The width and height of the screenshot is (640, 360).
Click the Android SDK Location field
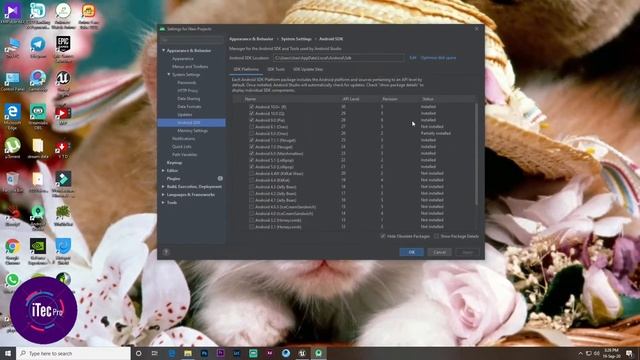point(339,58)
